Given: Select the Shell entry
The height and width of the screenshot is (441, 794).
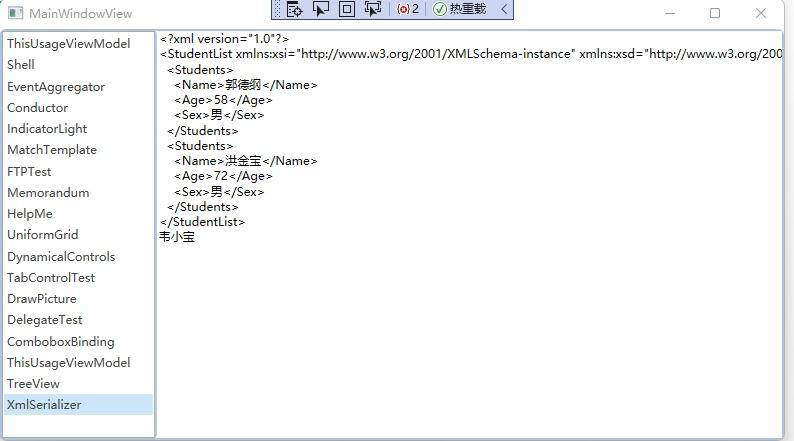Looking at the screenshot, I should tap(78, 65).
